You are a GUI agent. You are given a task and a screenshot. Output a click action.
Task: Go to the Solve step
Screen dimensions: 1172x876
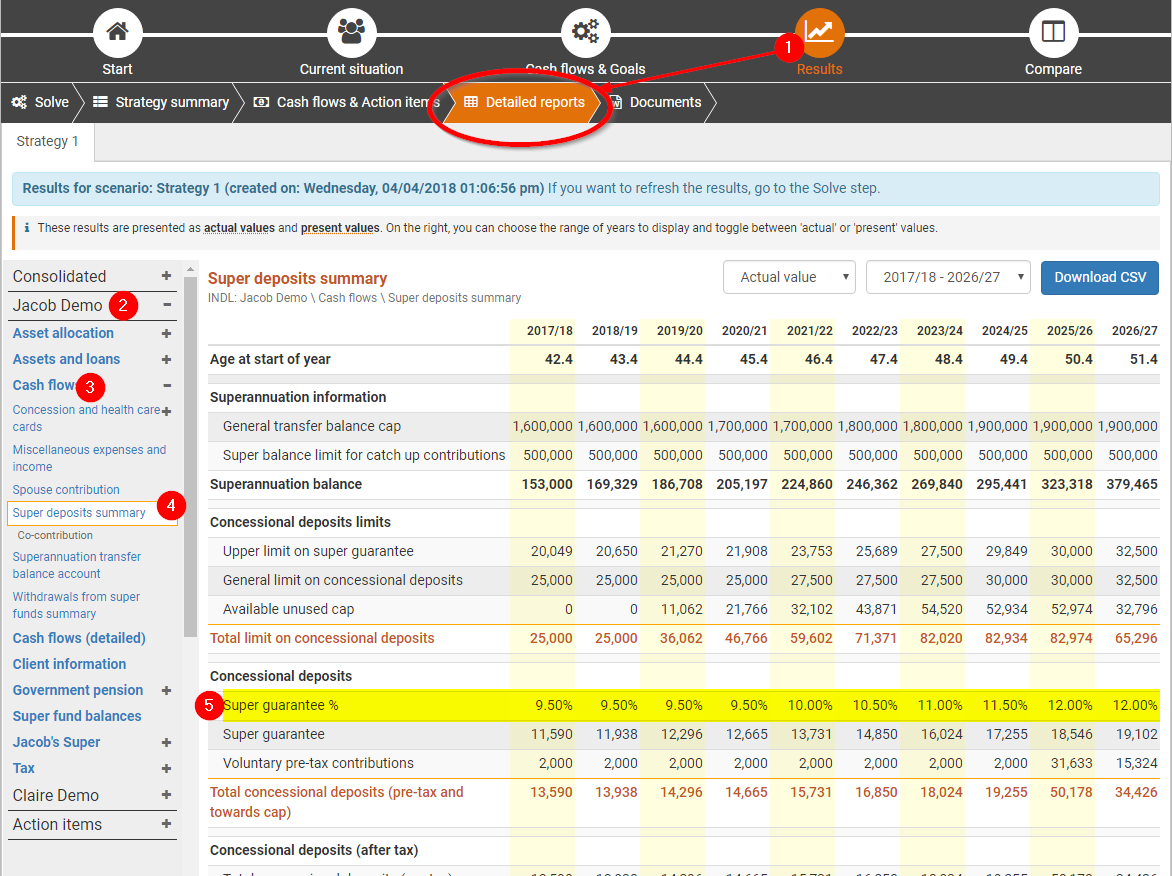click(41, 102)
